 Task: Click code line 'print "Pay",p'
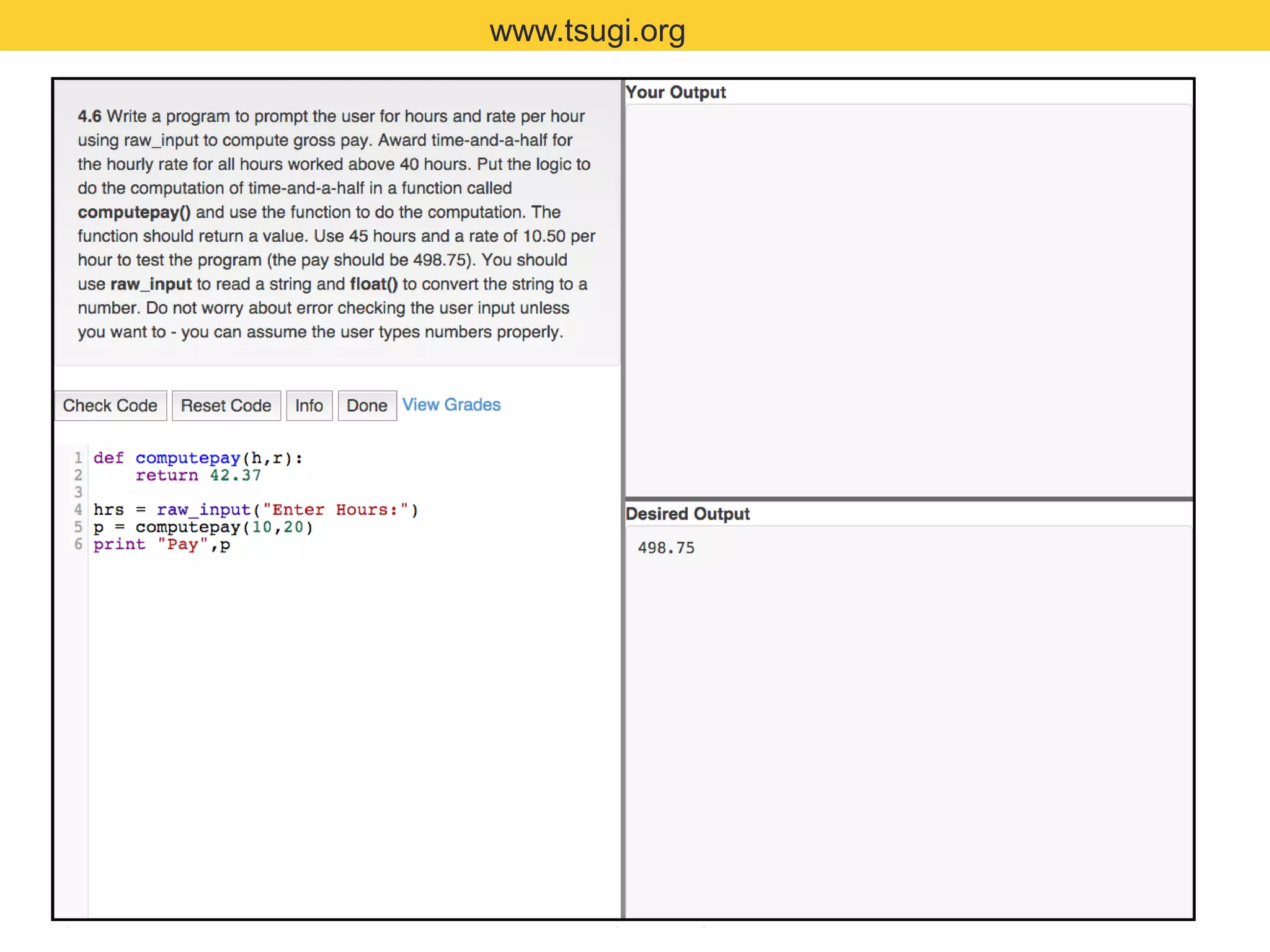(x=162, y=545)
